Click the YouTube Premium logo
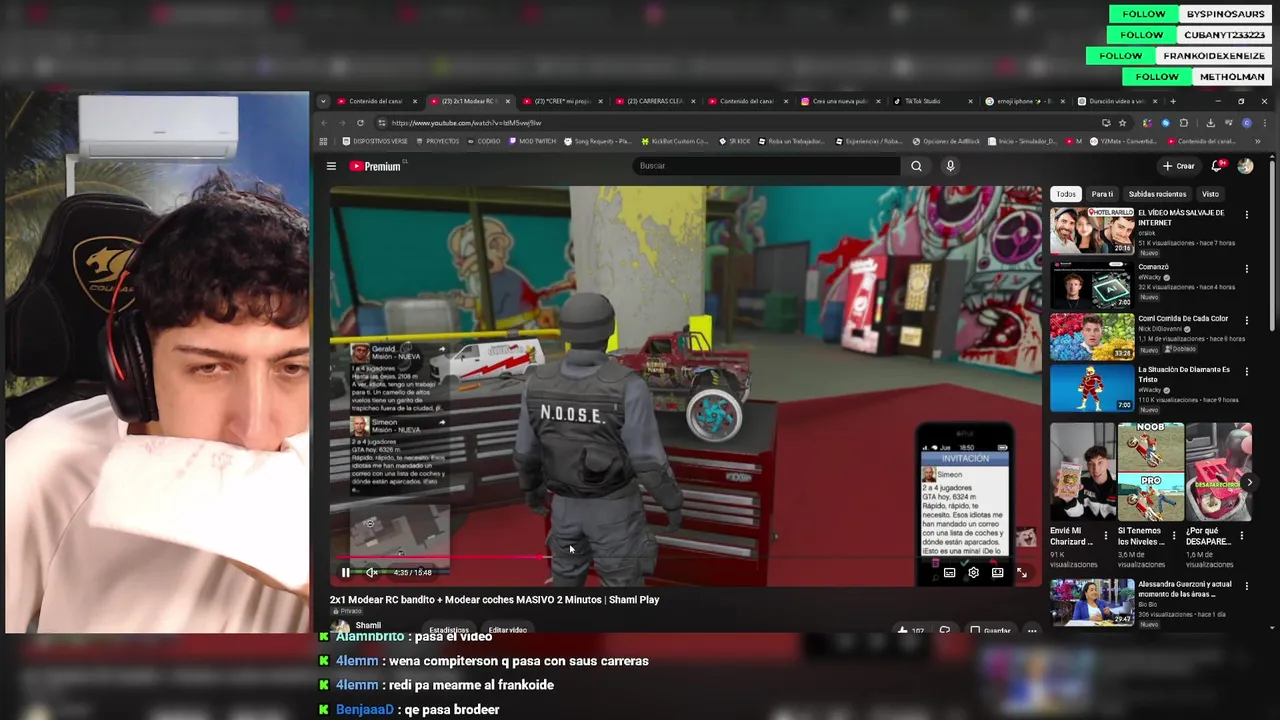 click(376, 166)
